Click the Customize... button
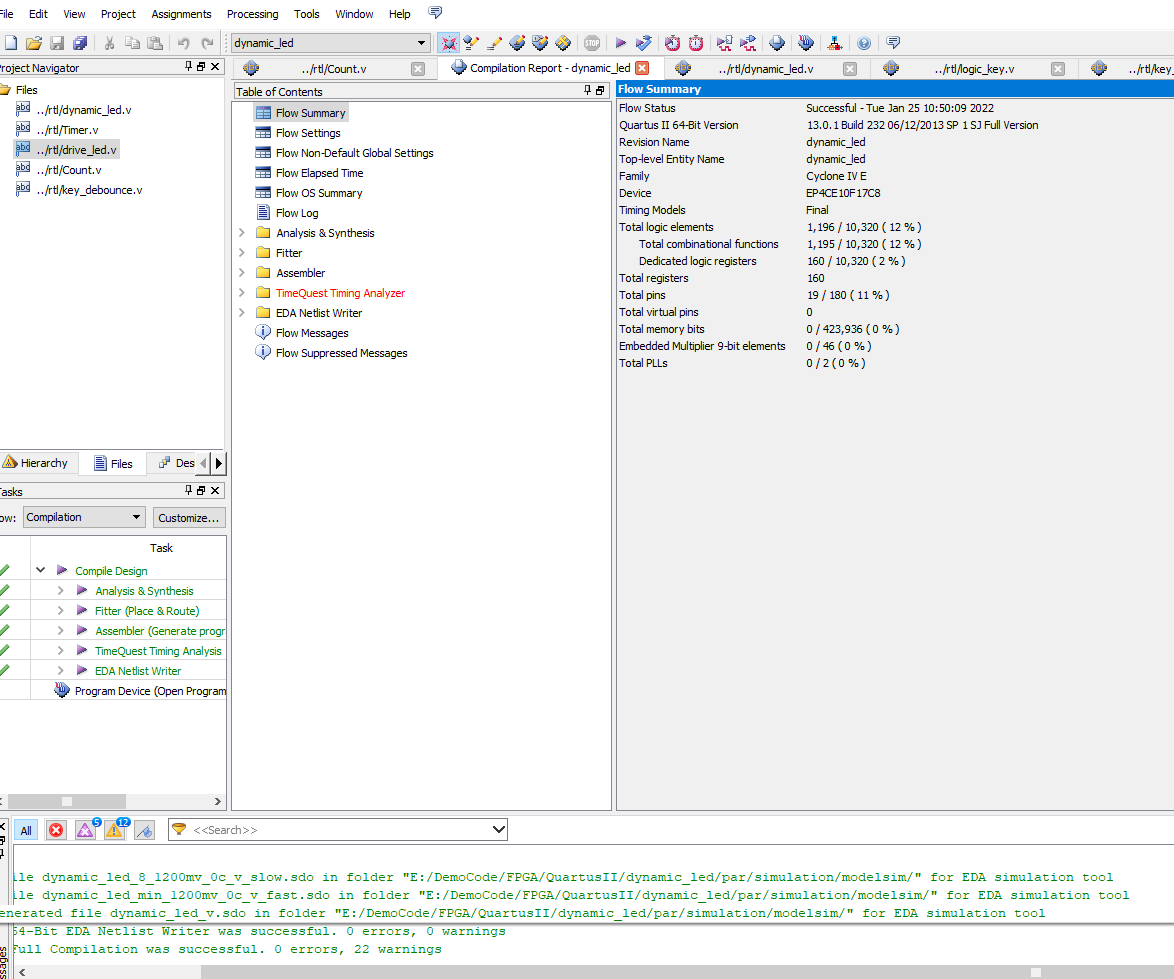Viewport: 1174px width, 979px height. [189, 518]
